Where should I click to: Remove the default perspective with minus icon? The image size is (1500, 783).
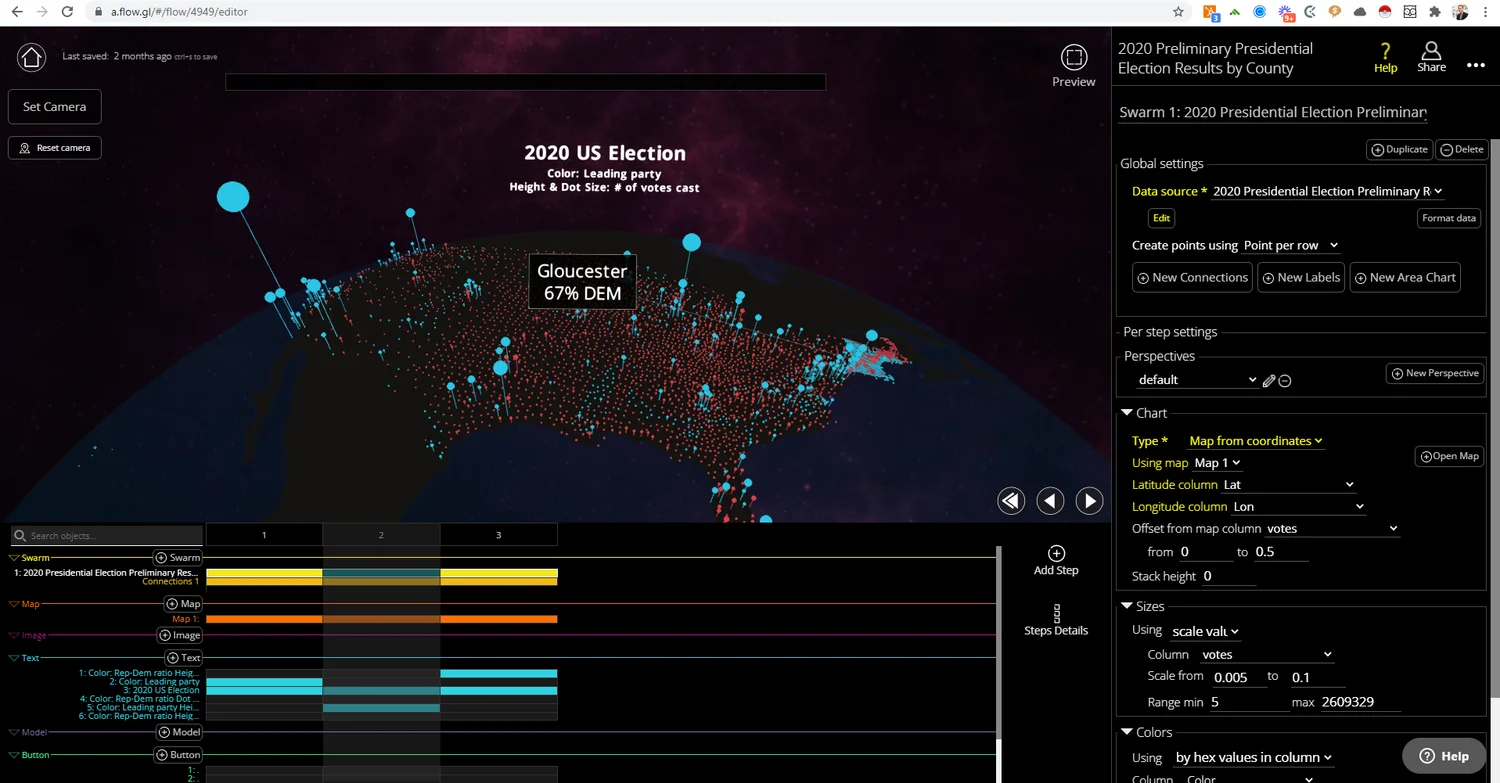[1285, 380]
